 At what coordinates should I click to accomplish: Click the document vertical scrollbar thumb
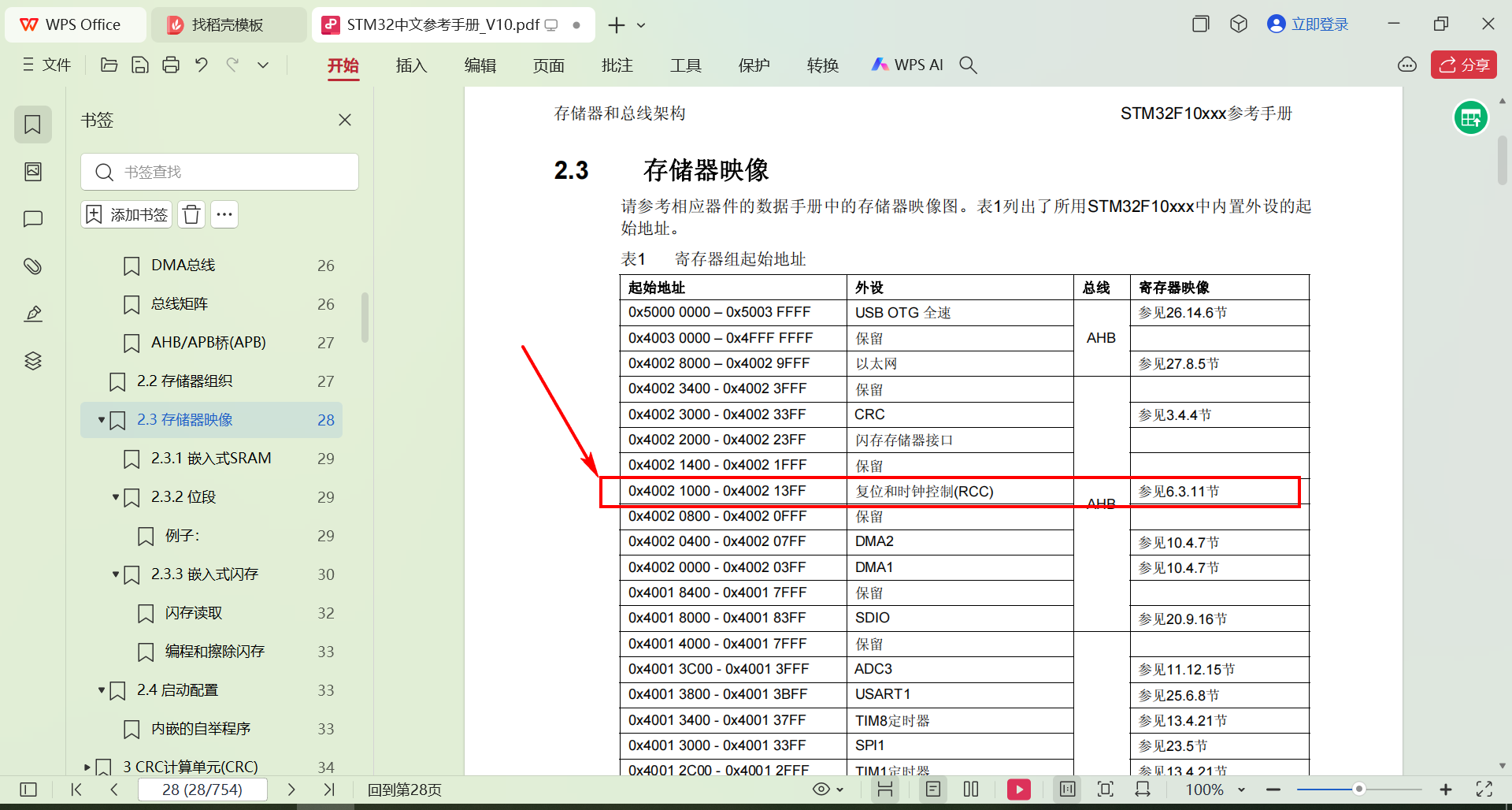(x=1502, y=160)
